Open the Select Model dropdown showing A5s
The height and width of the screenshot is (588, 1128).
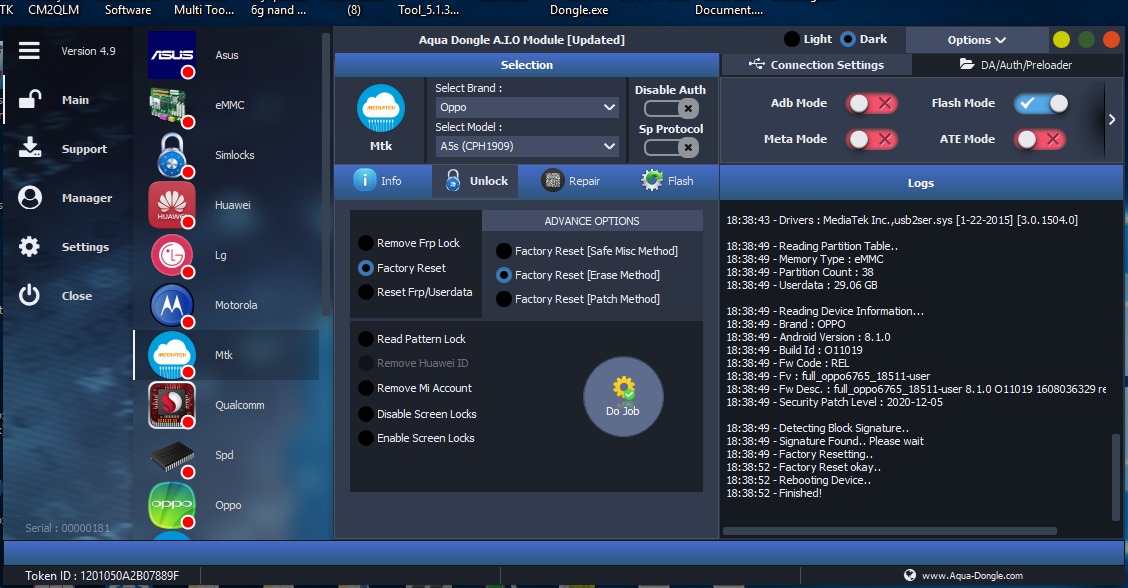(x=527, y=146)
